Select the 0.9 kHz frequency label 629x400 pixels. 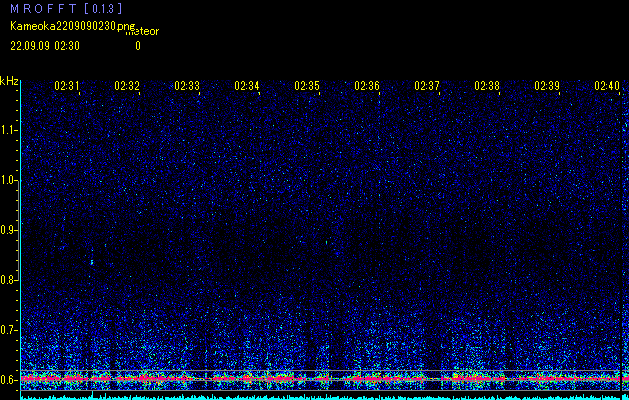click(9, 230)
